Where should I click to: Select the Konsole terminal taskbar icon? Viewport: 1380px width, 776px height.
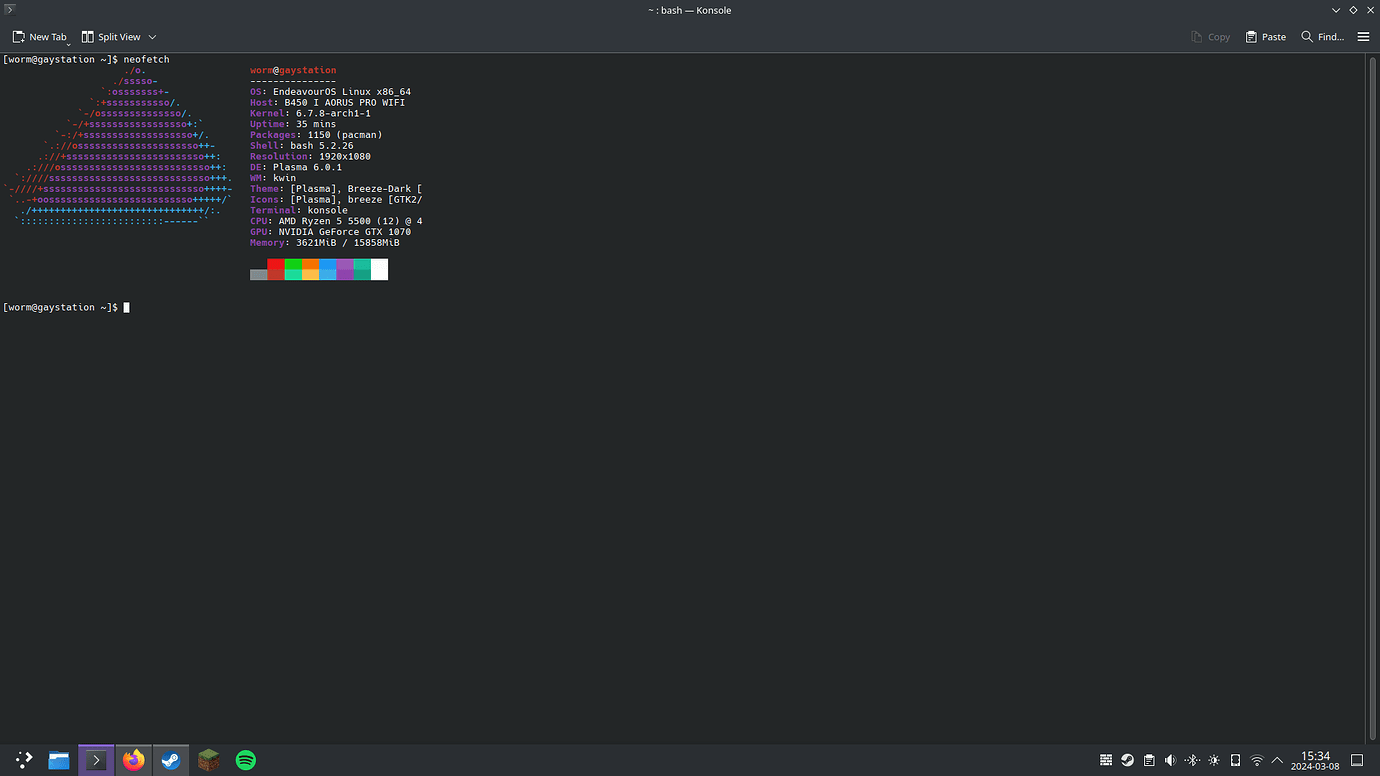(96, 760)
